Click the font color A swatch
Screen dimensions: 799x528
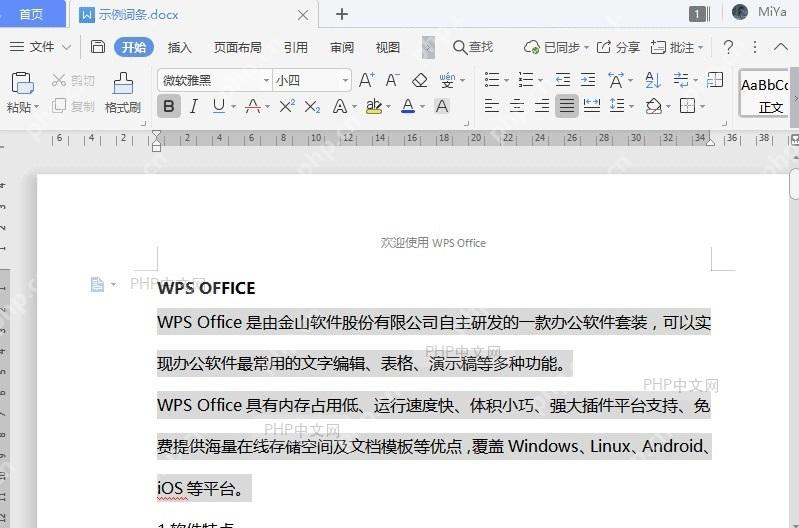[x=408, y=106]
